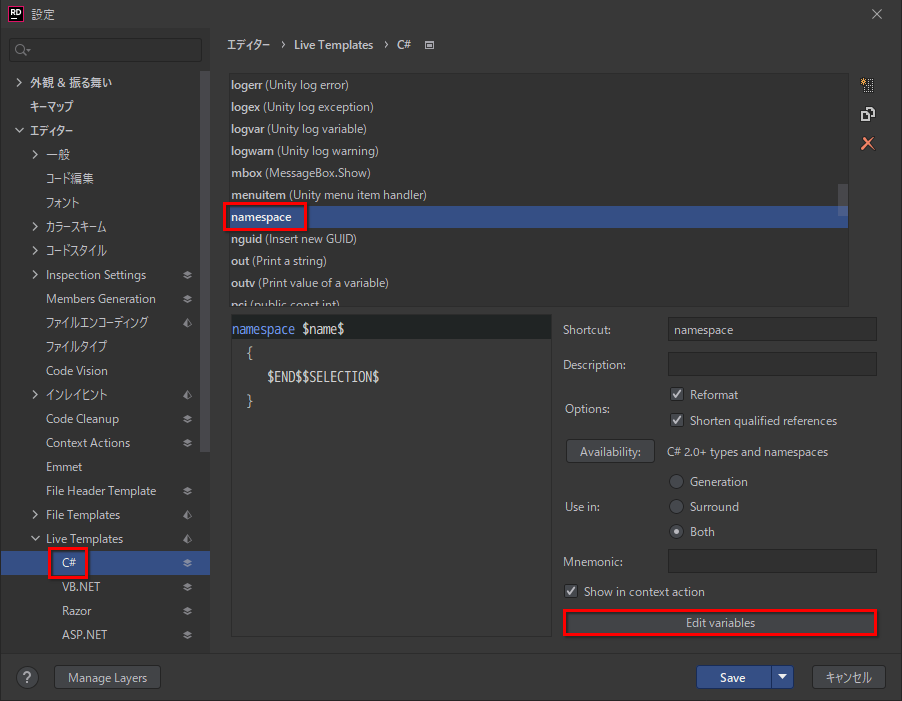Click the Edit variables button

click(x=720, y=623)
